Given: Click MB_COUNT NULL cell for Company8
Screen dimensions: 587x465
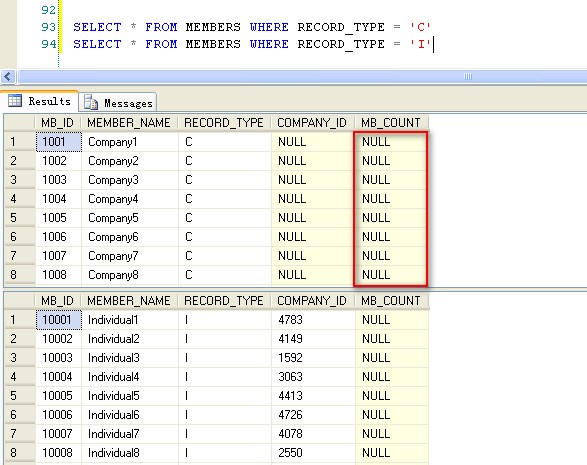Looking at the screenshot, I should (x=391, y=275).
